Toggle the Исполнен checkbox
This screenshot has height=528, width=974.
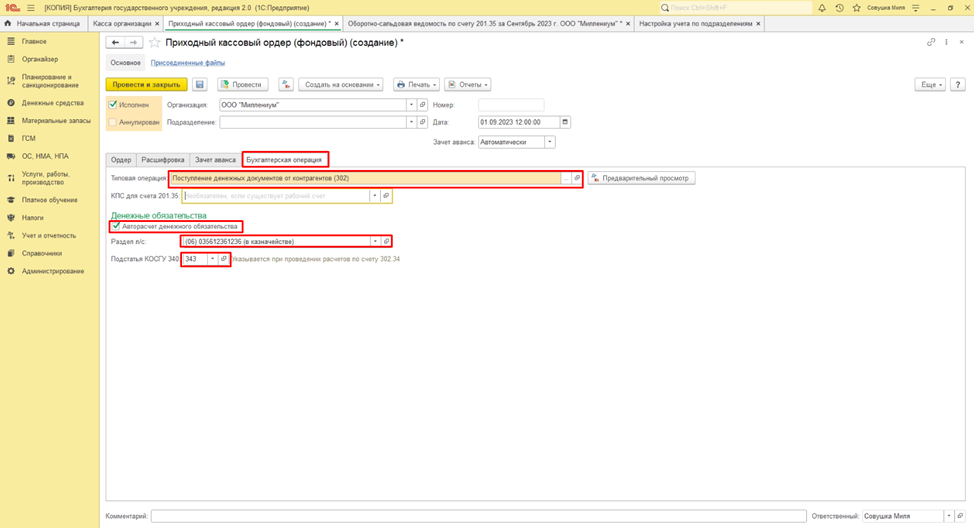(113, 105)
